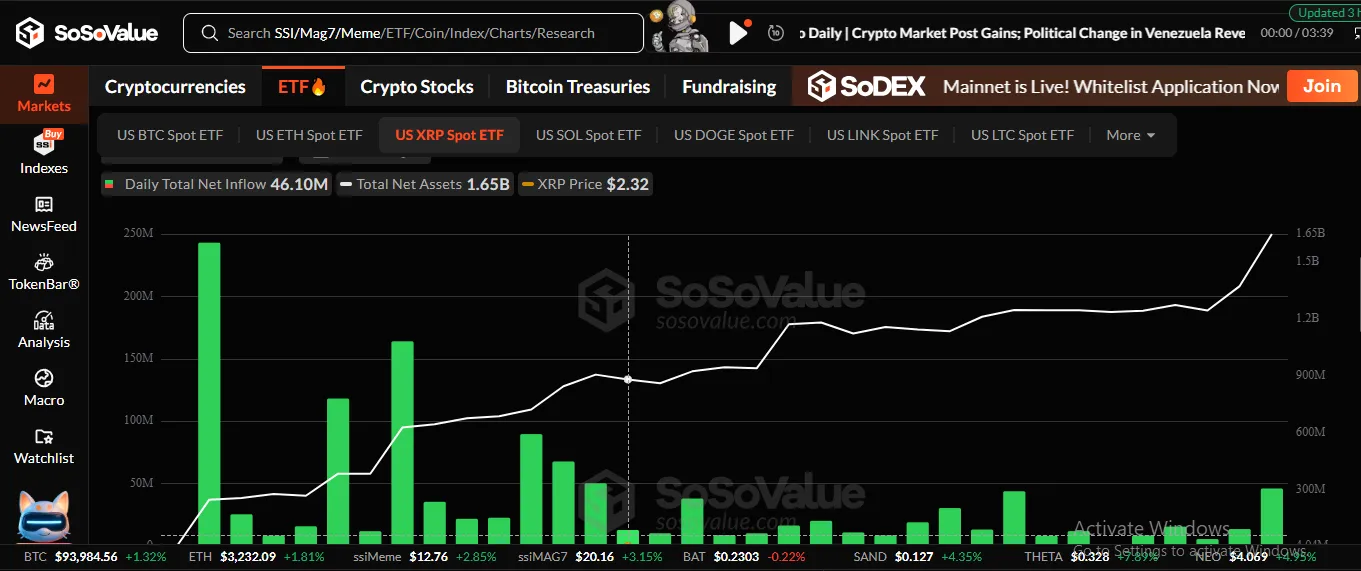Click the last green bar on chart

pyautogui.click(x=1271, y=515)
